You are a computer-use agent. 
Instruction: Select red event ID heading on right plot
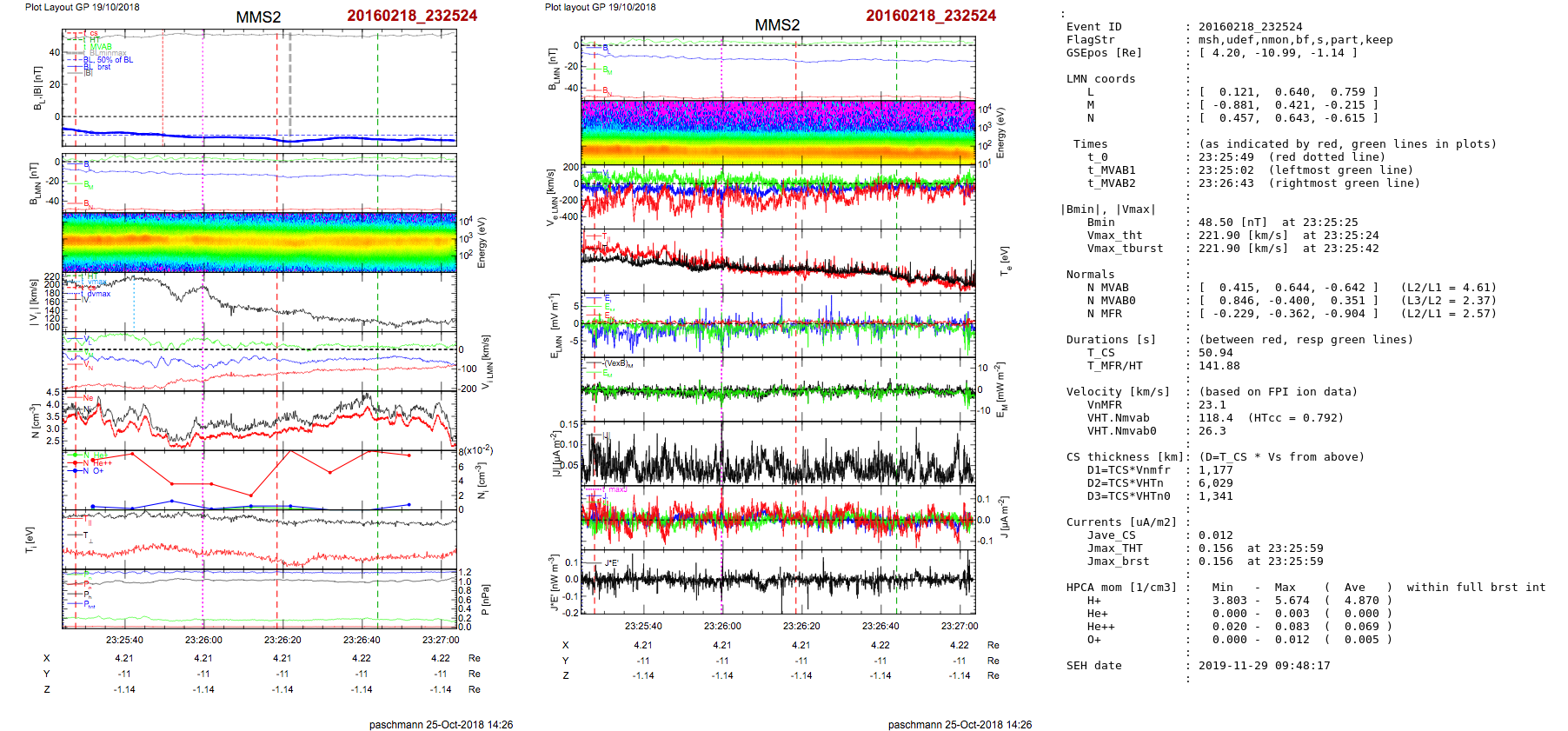931,16
